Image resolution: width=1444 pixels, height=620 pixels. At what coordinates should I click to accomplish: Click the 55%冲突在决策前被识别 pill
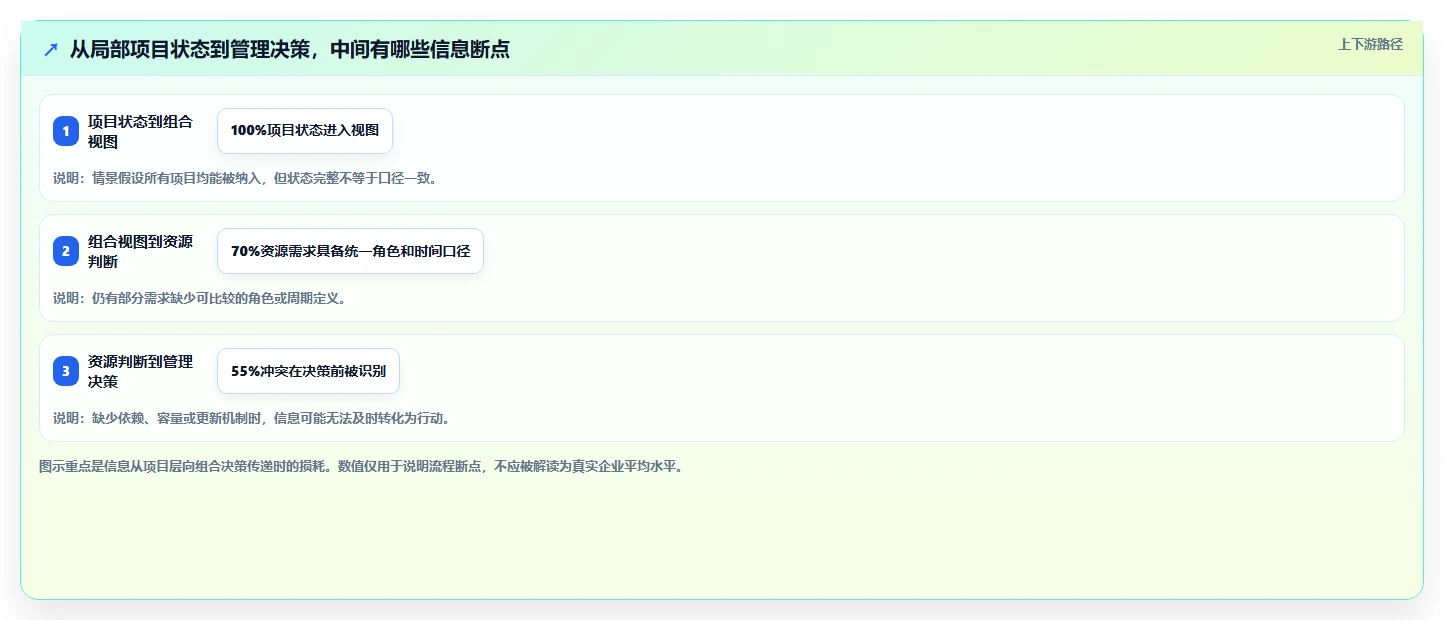(308, 371)
